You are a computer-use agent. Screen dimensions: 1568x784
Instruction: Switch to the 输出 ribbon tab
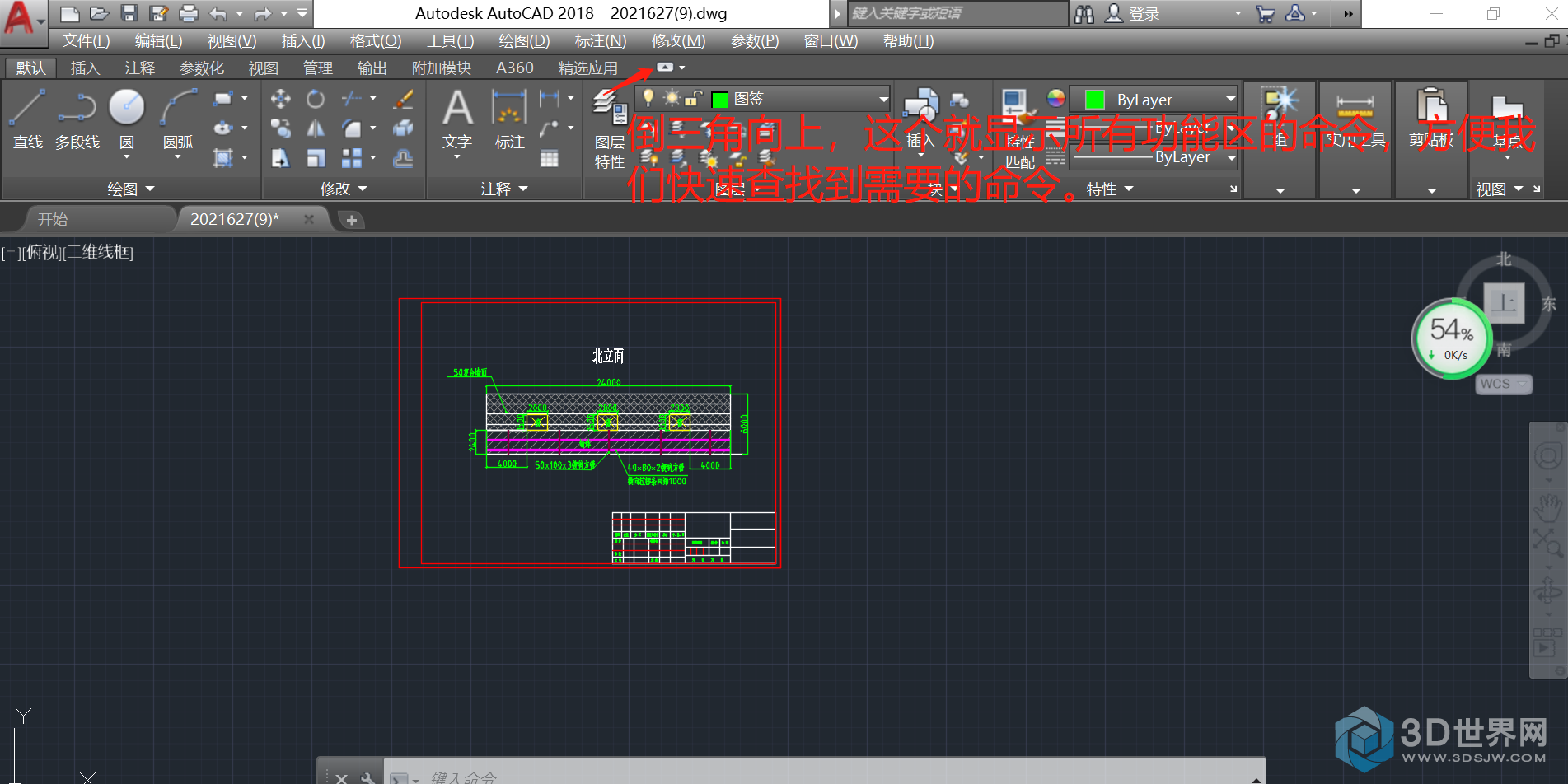coord(372,68)
